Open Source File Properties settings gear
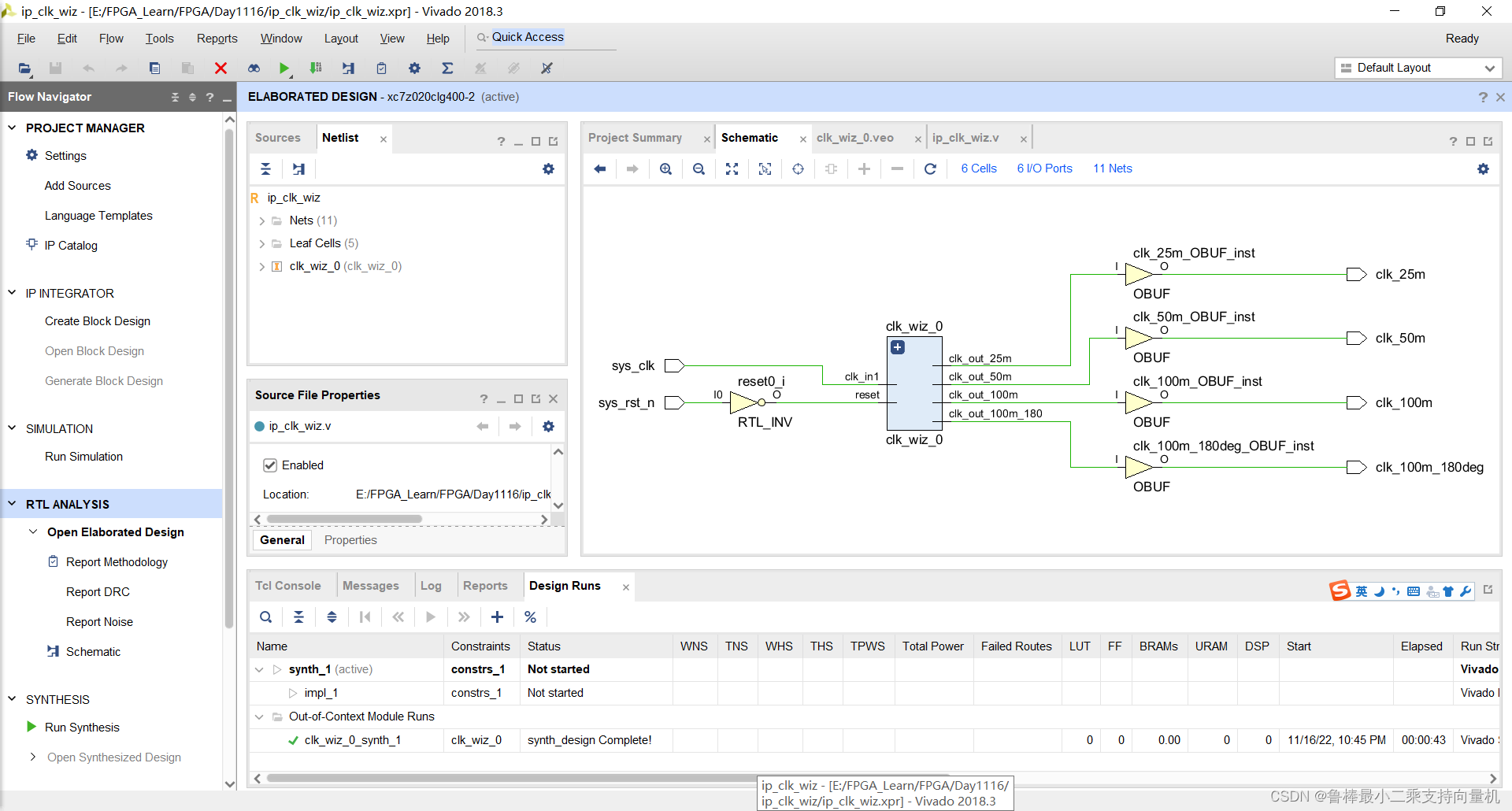The width and height of the screenshot is (1512, 811). pos(548,426)
